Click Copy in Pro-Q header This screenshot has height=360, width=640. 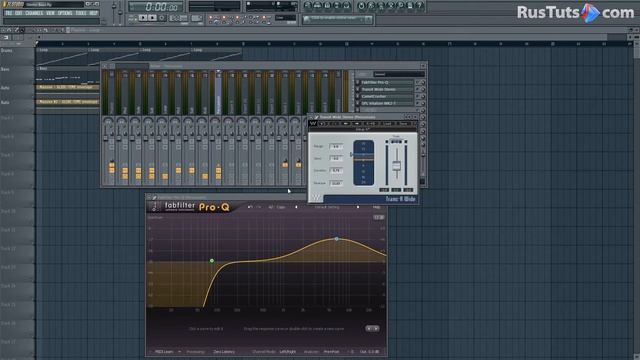tap(281, 207)
